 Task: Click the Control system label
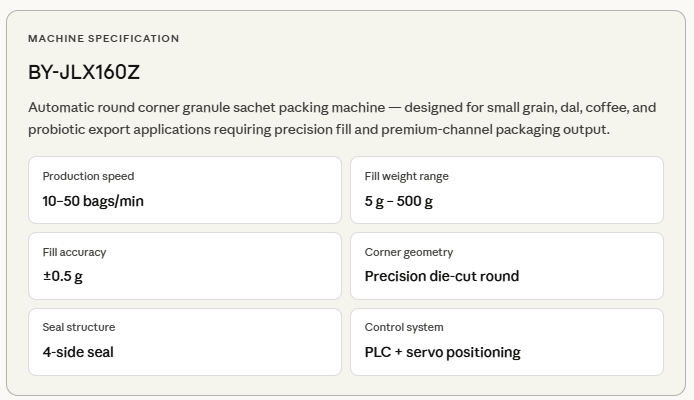pos(404,327)
